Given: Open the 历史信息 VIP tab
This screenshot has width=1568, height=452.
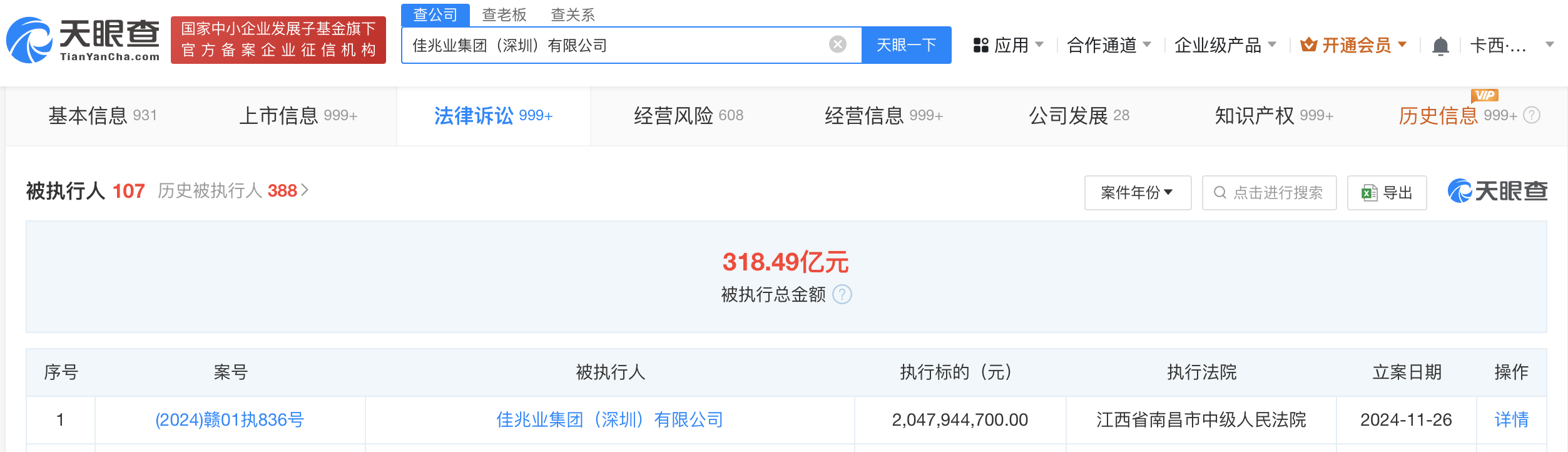Looking at the screenshot, I should coord(1458,116).
